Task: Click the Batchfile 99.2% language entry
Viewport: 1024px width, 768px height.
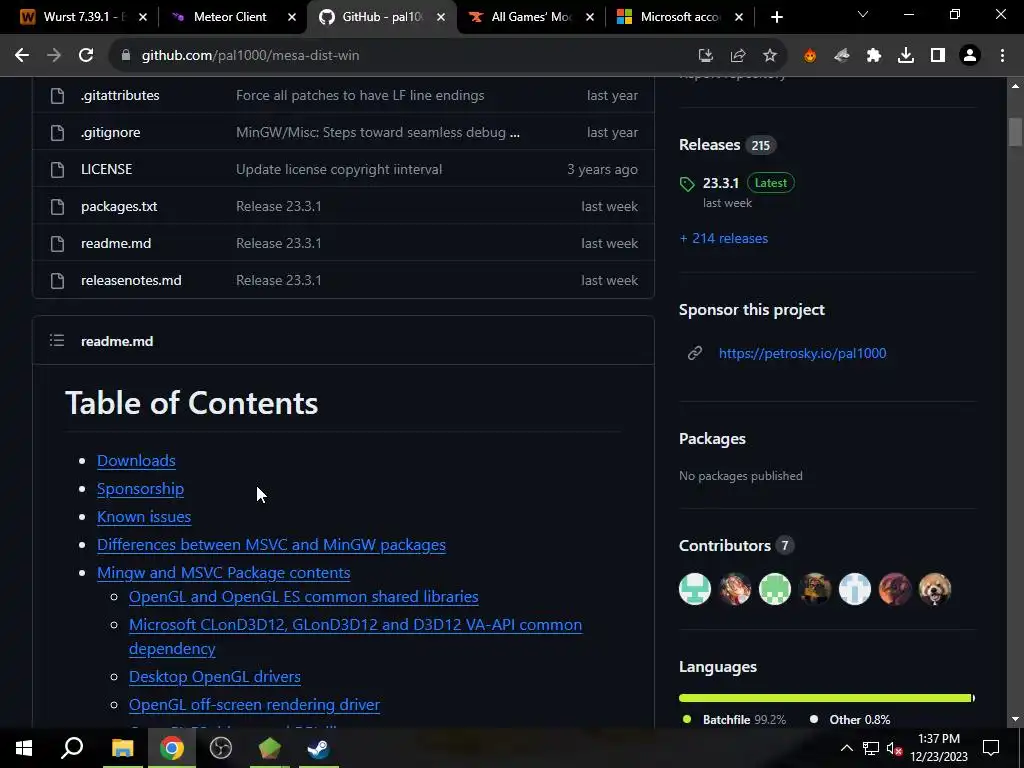Action: [734, 720]
